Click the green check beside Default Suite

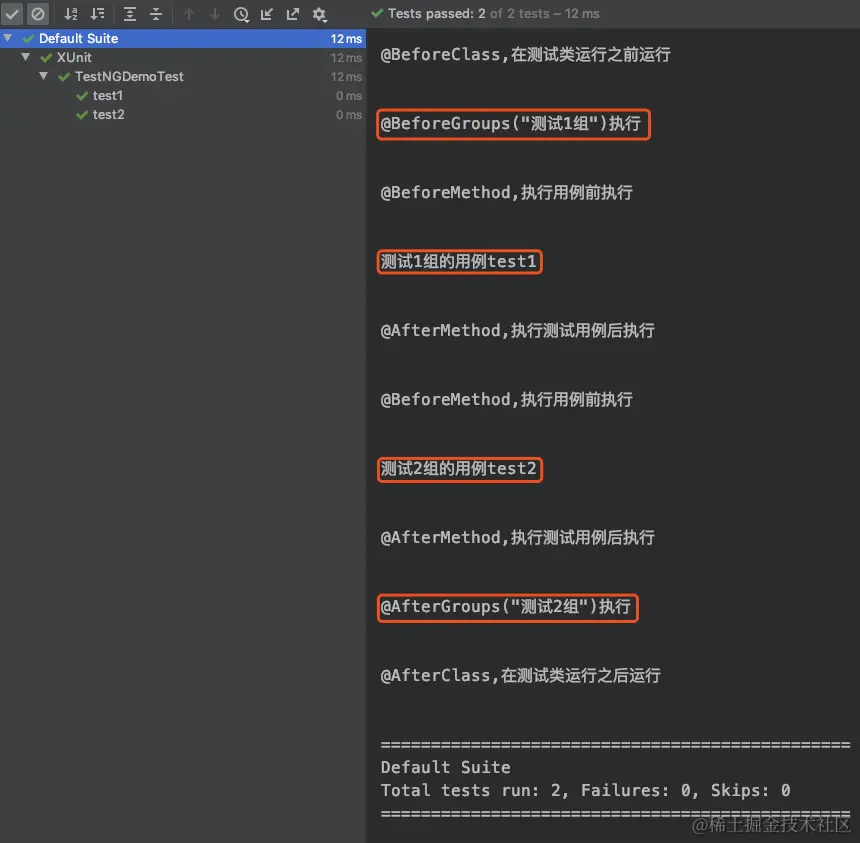tap(28, 38)
